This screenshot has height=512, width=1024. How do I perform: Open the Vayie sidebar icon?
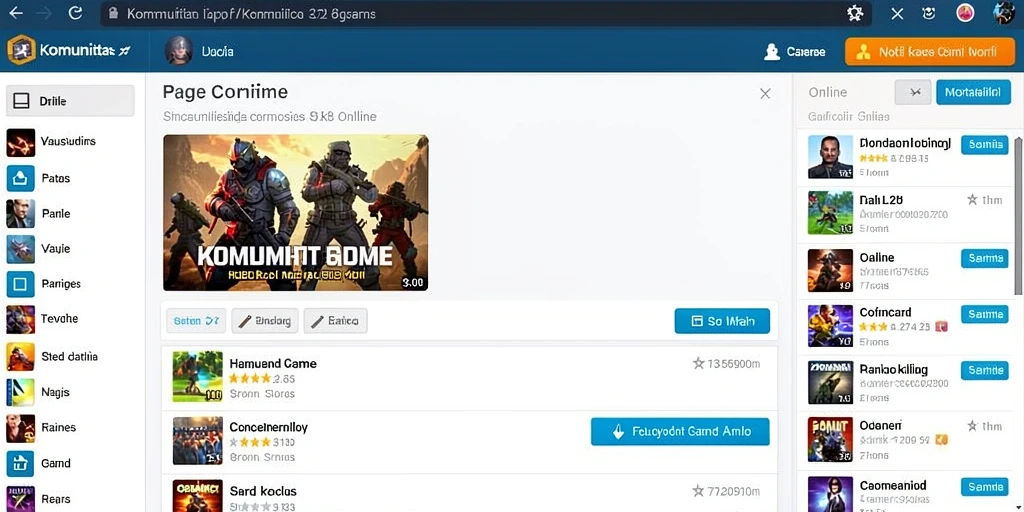click(x=20, y=249)
